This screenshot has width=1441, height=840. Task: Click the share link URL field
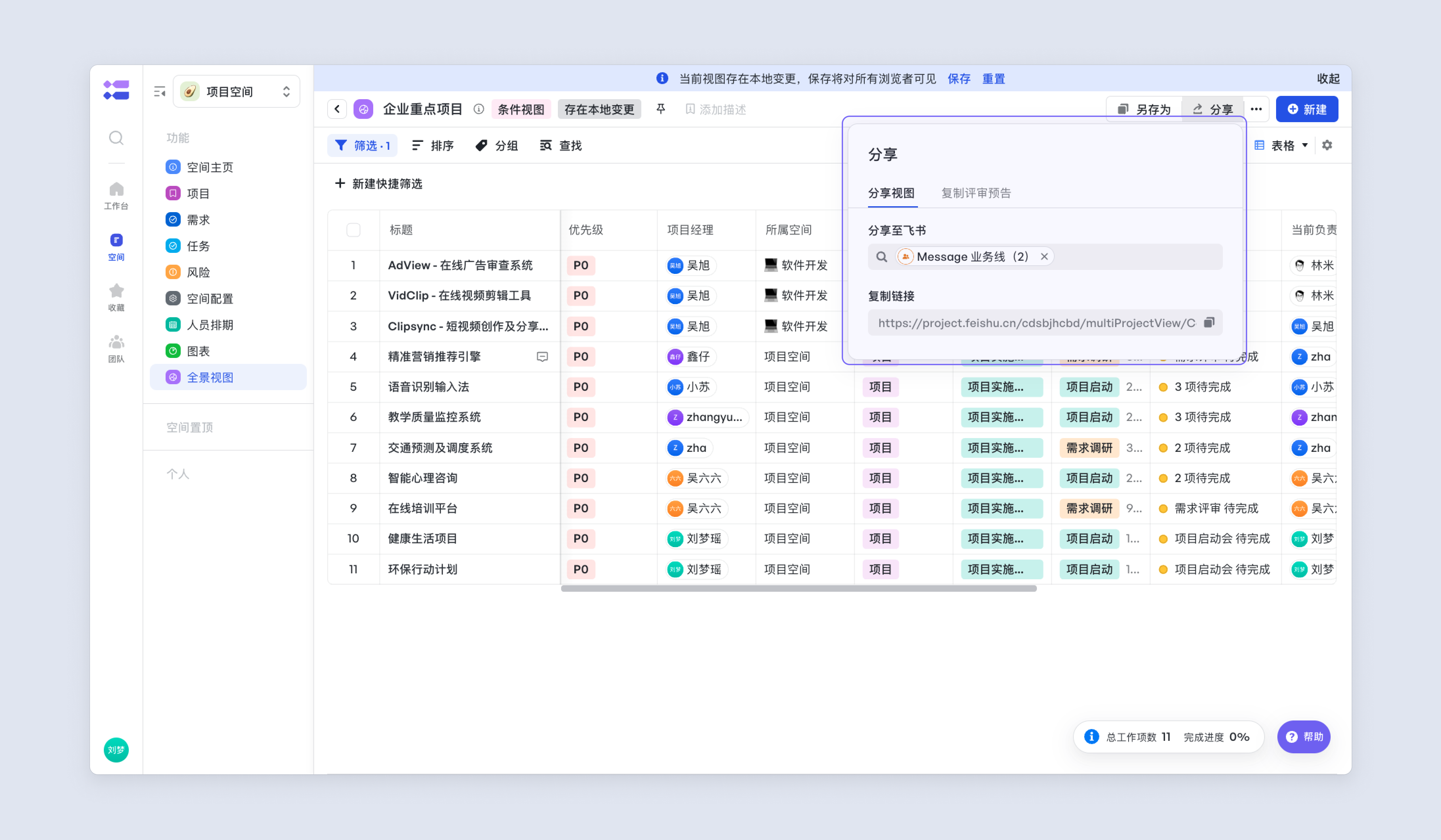click(1045, 323)
